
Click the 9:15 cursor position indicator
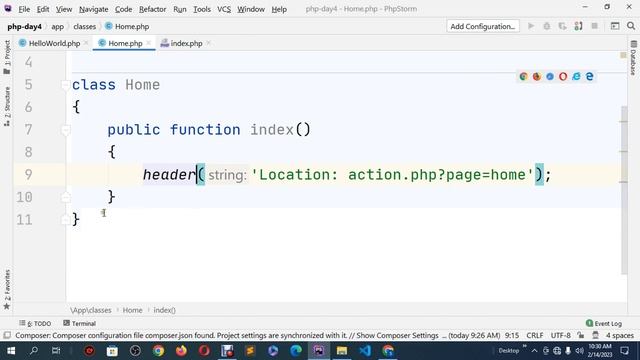coord(512,336)
